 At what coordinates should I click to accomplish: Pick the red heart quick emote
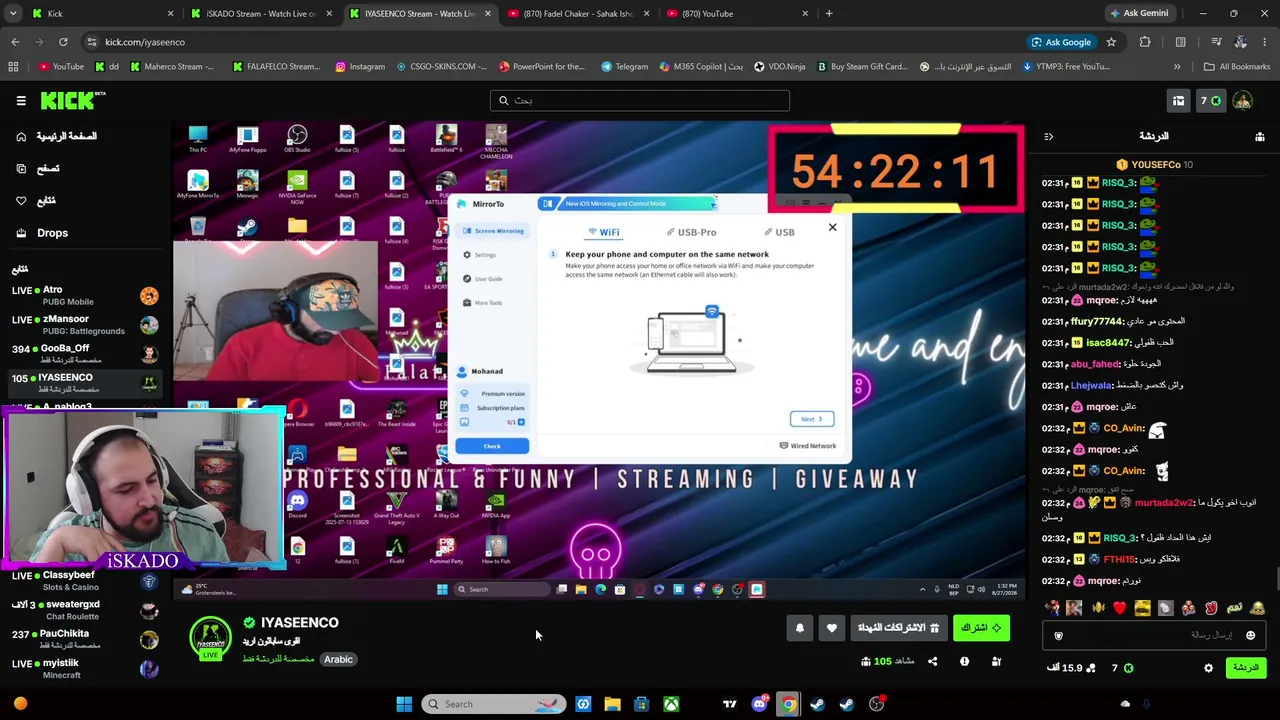point(1119,607)
